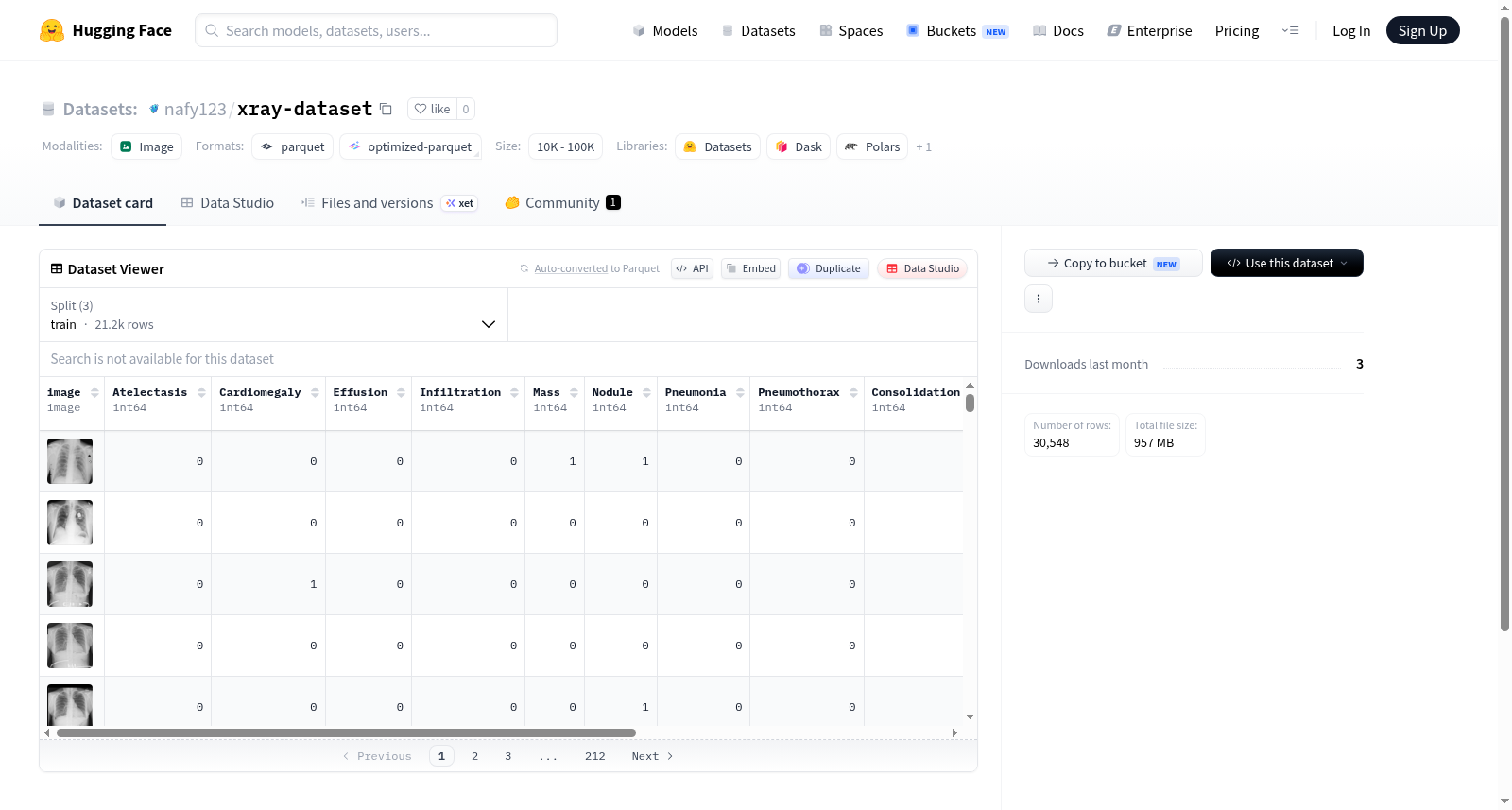The height and width of the screenshot is (810, 1512).
Task: Click the heart like button
Action: click(433, 109)
